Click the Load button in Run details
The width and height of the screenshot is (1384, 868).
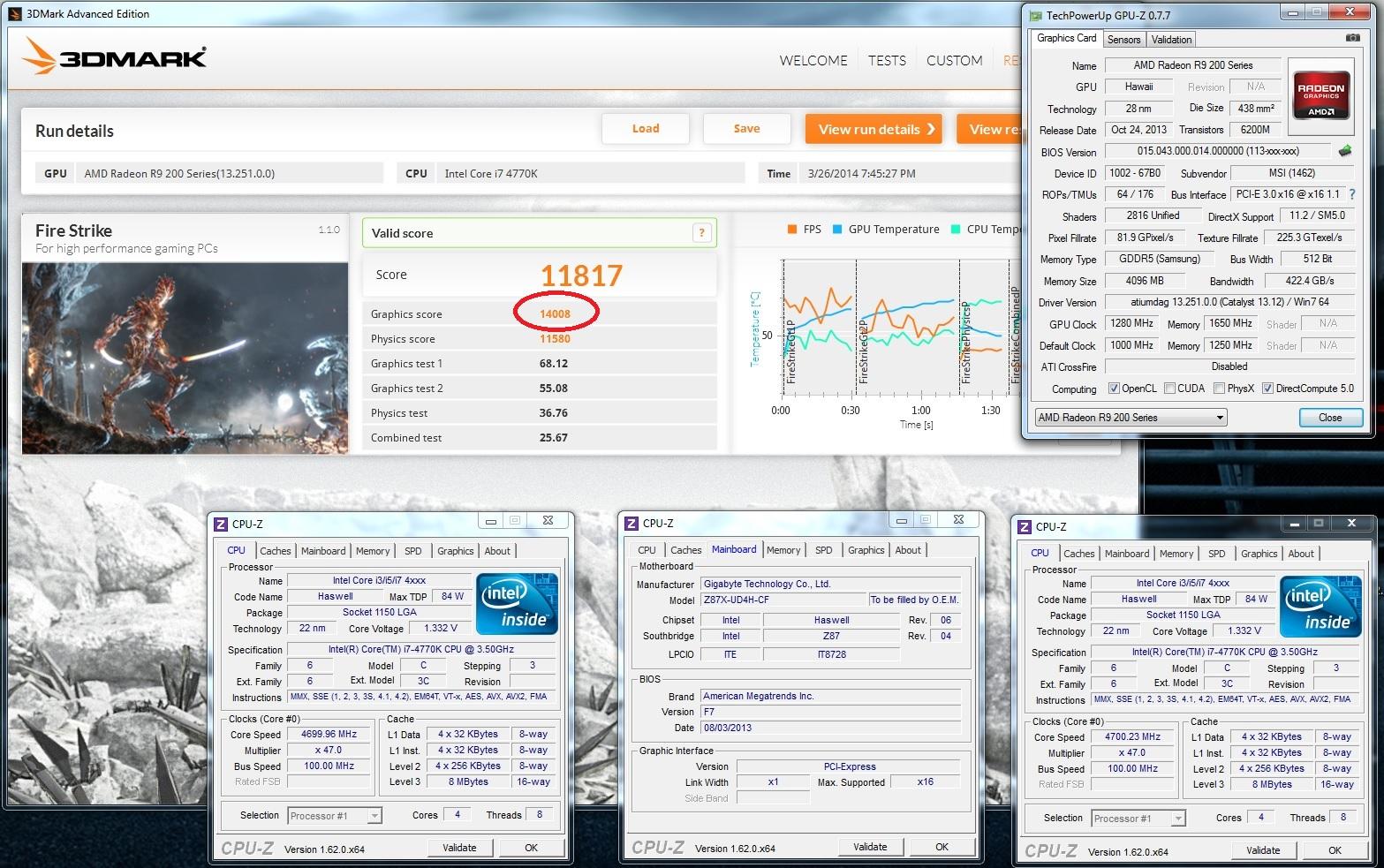(646, 129)
